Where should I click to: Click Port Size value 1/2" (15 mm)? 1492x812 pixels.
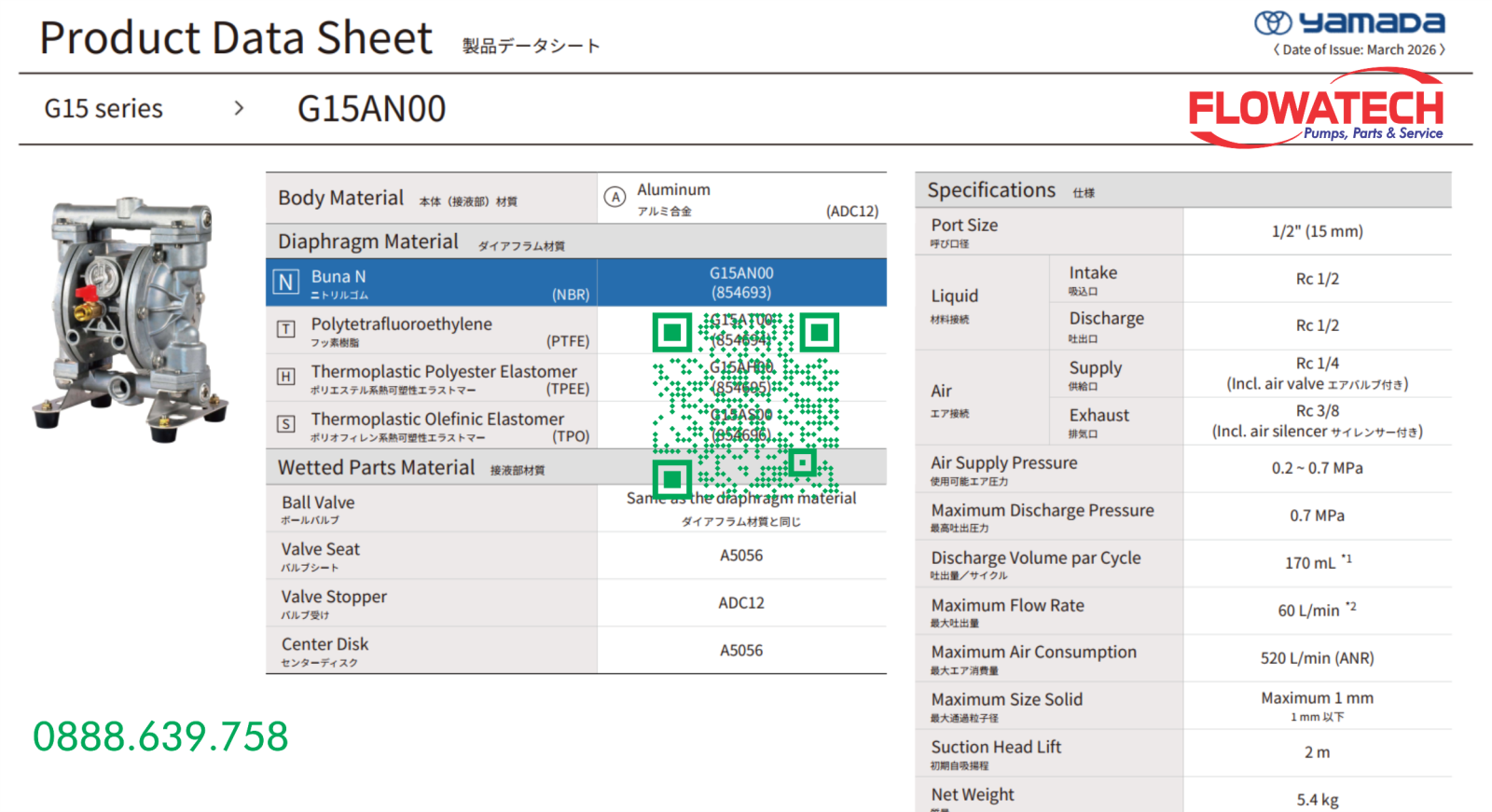pos(1317,231)
